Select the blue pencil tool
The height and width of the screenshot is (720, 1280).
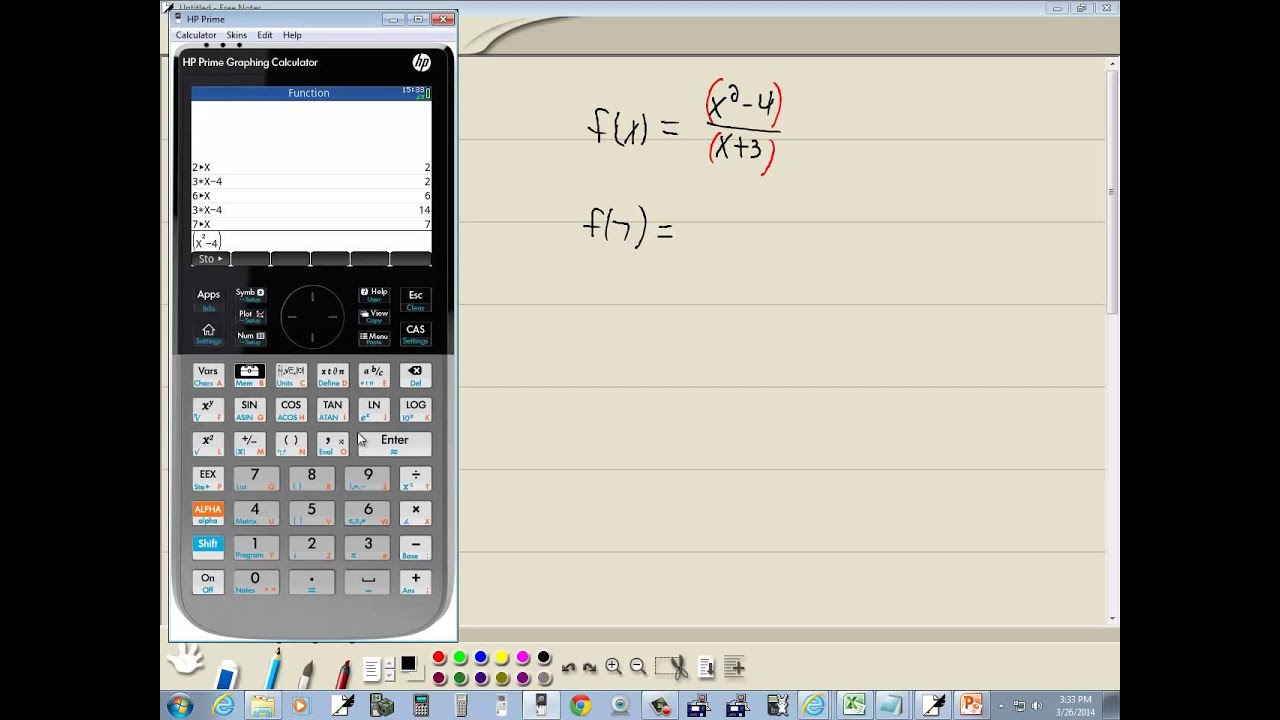273,668
